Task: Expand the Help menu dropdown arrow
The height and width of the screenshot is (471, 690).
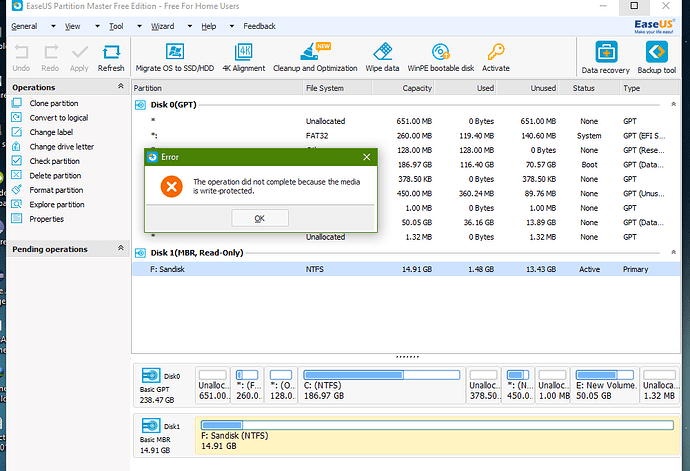Action: tap(232, 26)
